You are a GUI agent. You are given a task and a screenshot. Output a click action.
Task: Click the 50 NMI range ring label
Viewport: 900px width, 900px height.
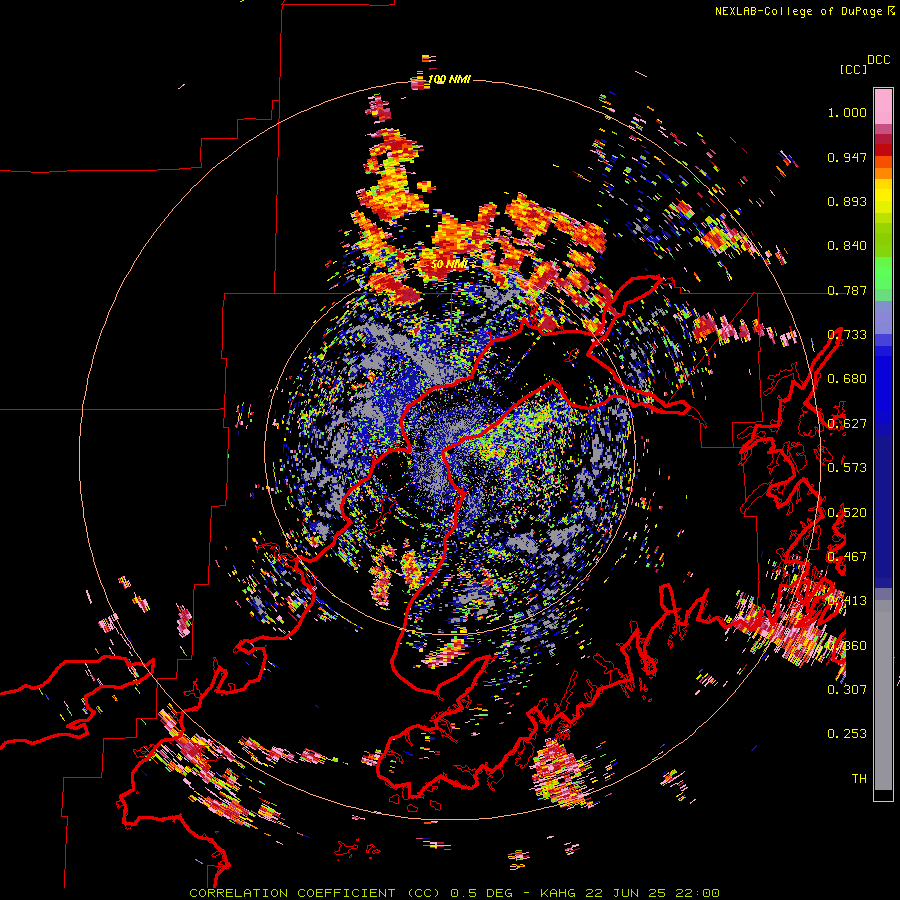click(449, 264)
